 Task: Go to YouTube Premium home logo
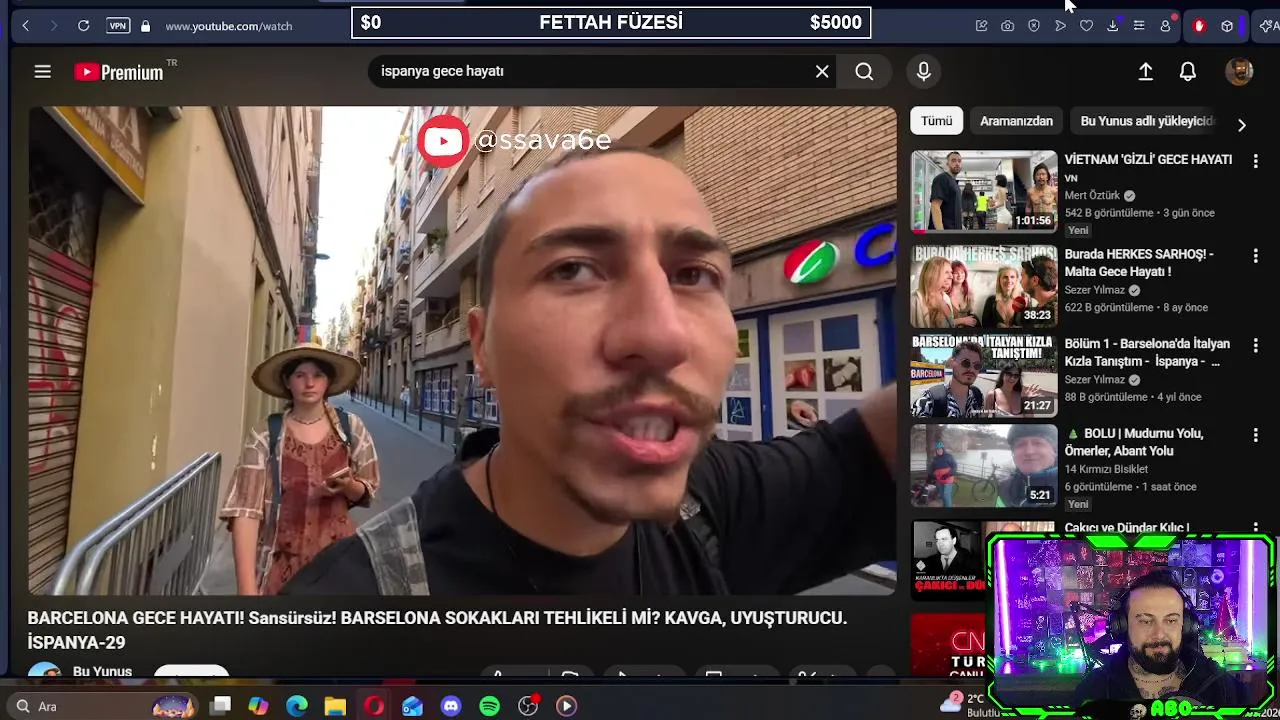coord(120,72)
